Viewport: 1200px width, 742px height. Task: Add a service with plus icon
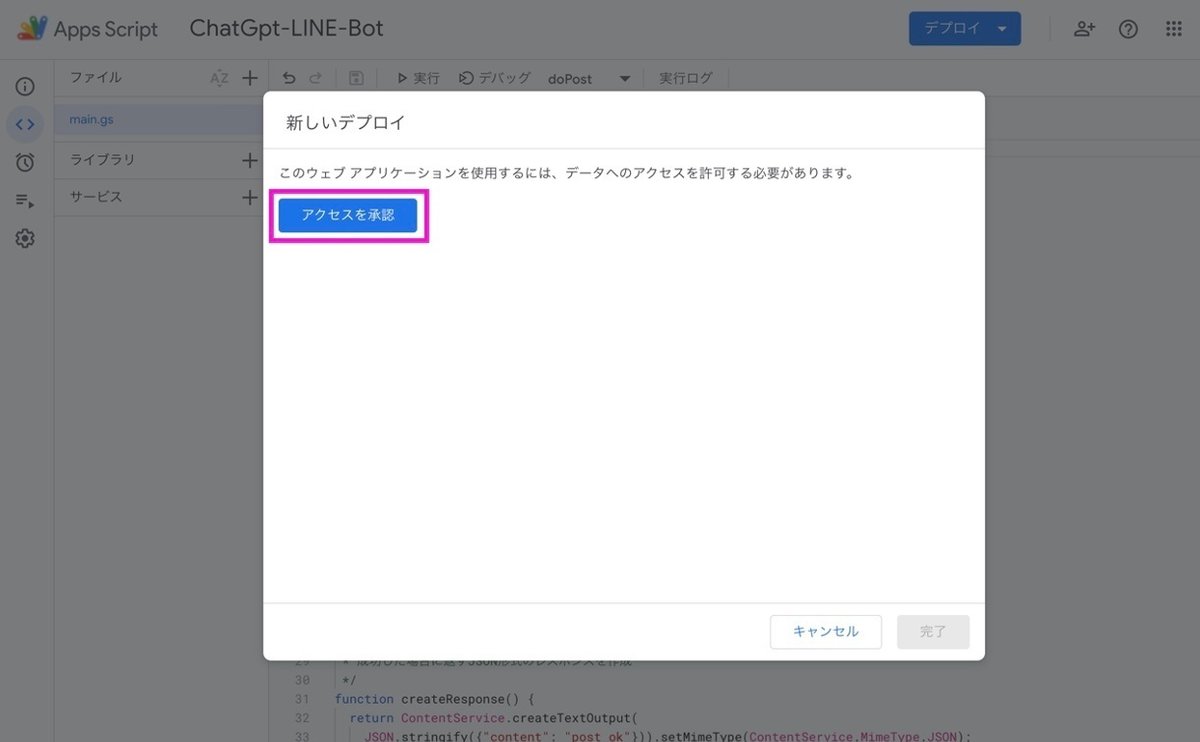click(250, 197)
